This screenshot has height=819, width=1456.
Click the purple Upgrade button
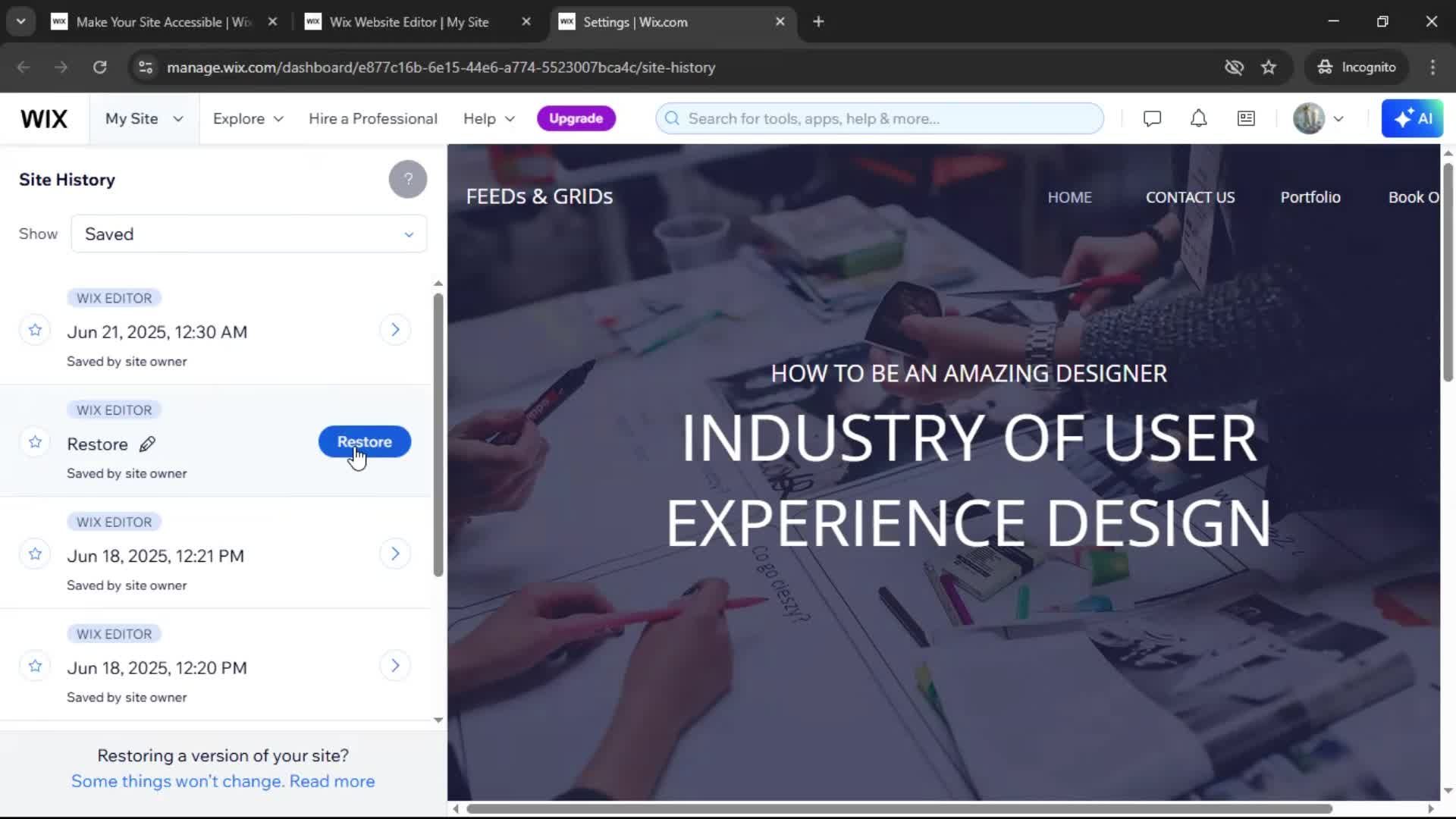coord(576,118)
